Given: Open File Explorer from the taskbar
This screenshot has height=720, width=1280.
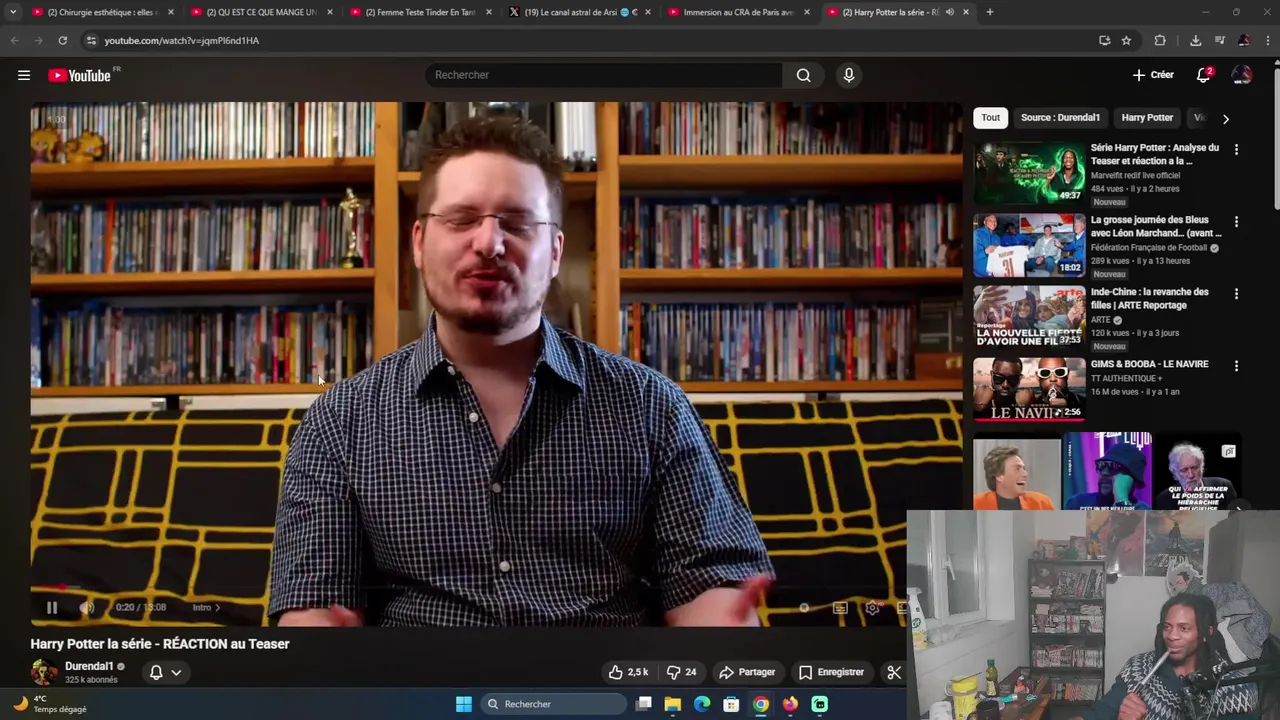Looking at the screenshot, I should (673, 704).
